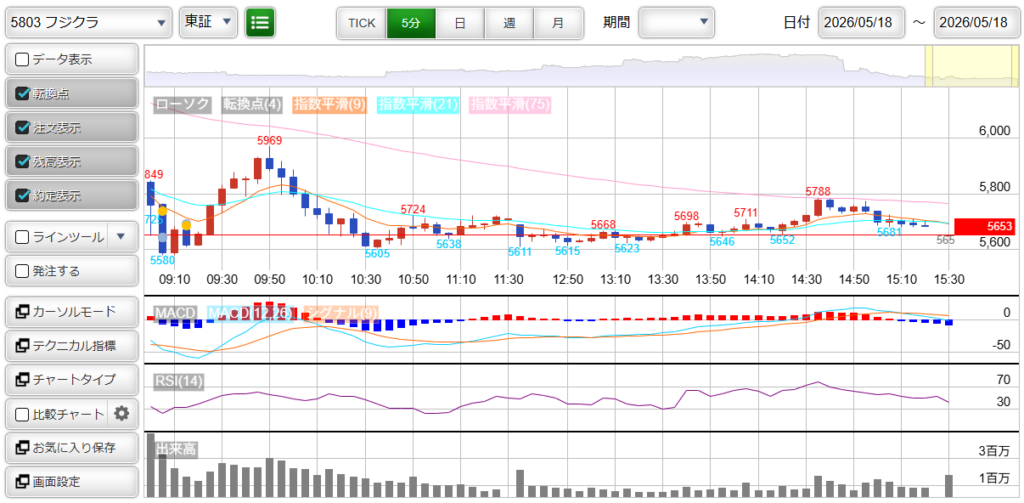Open the チャートタイプ popup icon

22,380
